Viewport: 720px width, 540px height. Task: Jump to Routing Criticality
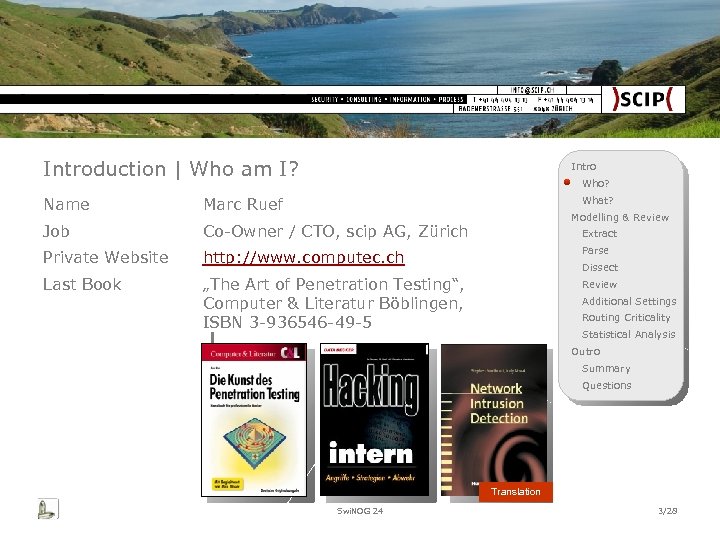click(626, 318)
